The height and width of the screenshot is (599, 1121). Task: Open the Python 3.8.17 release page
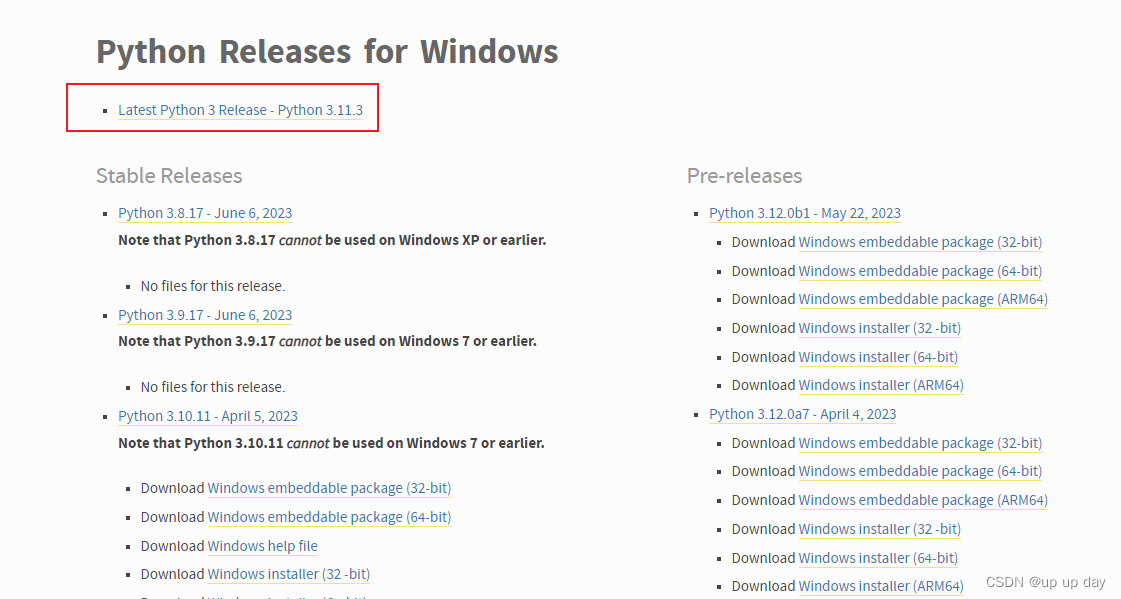[x=205, y=213]
